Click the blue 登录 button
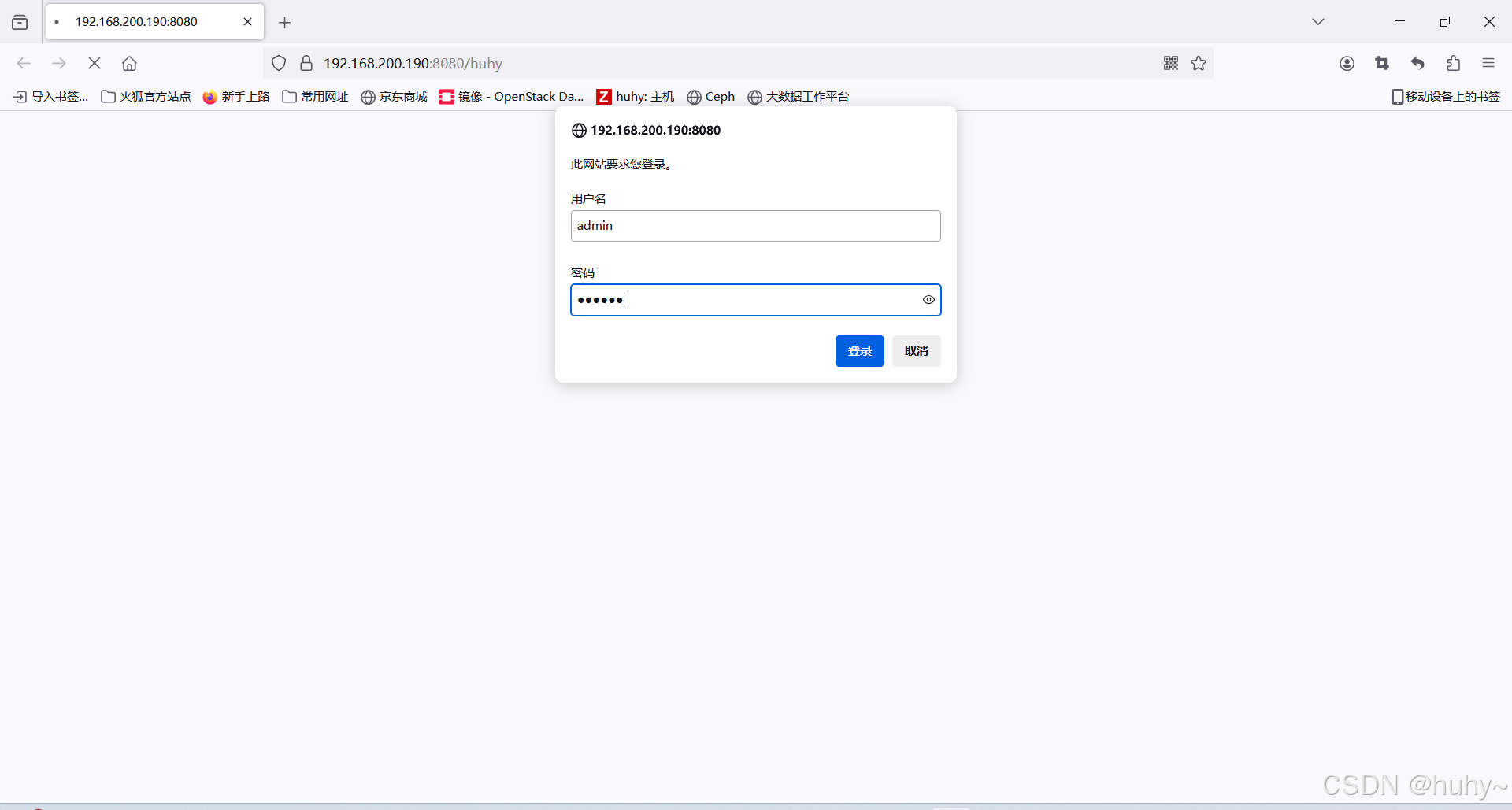The height and width of the screenshot is (810, 1512). [x=860, y=351]
